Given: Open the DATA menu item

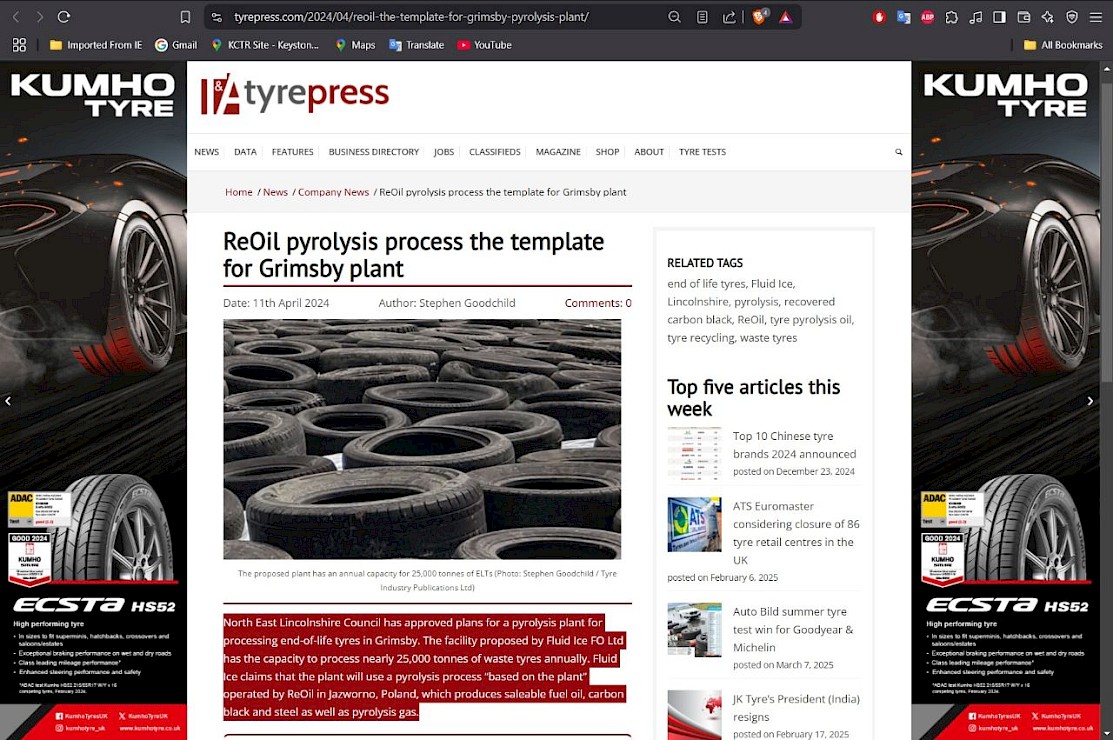Looking at the screenshot, I should pyautogui.click(x=245, y=152).
